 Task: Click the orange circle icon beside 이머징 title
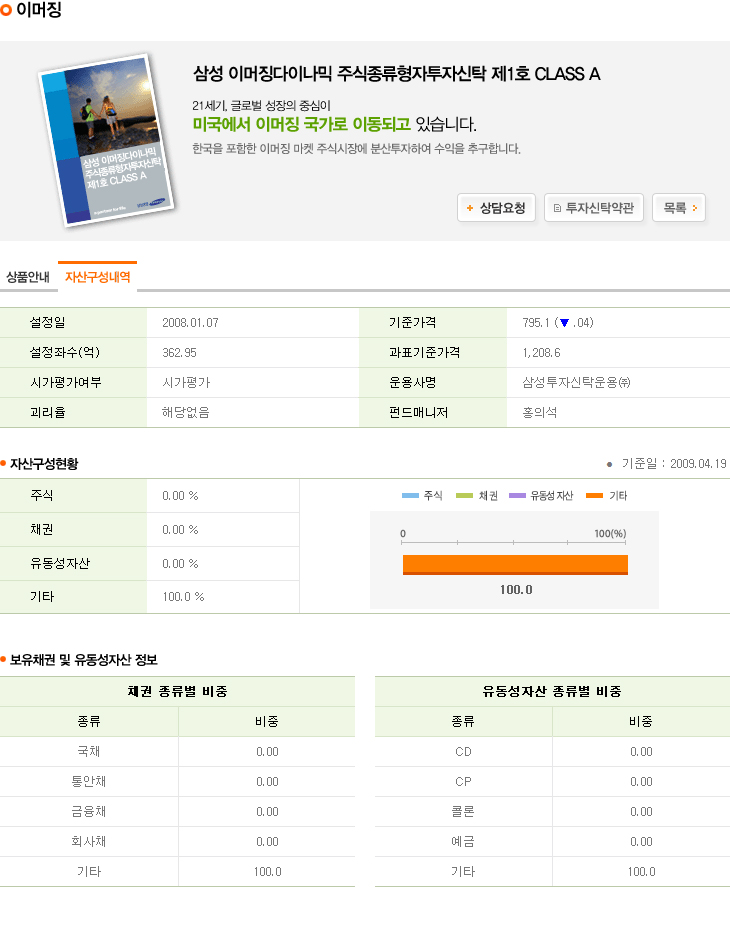click(7, 11)
